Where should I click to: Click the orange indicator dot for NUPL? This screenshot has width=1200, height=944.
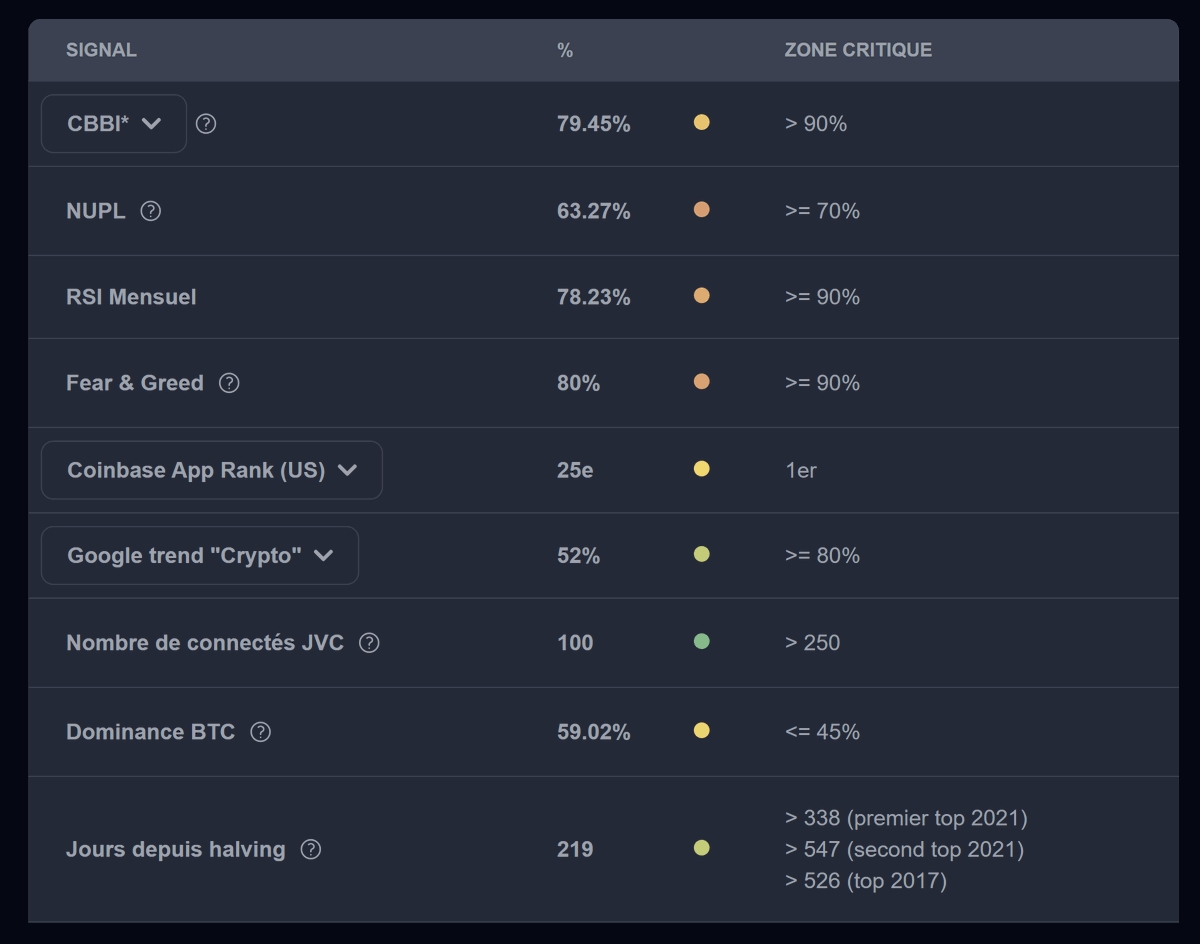[x=702, y=210]
